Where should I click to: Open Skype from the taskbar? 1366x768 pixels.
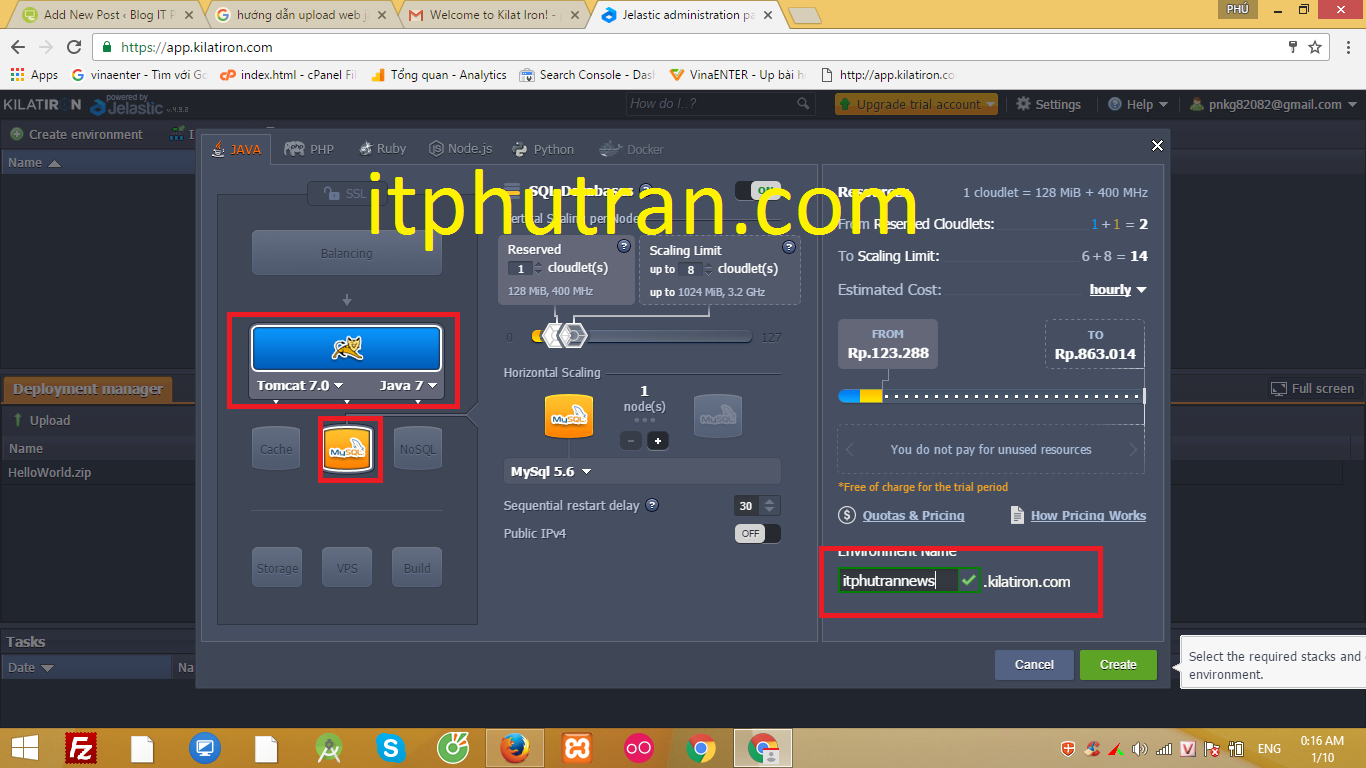(391, 748)
